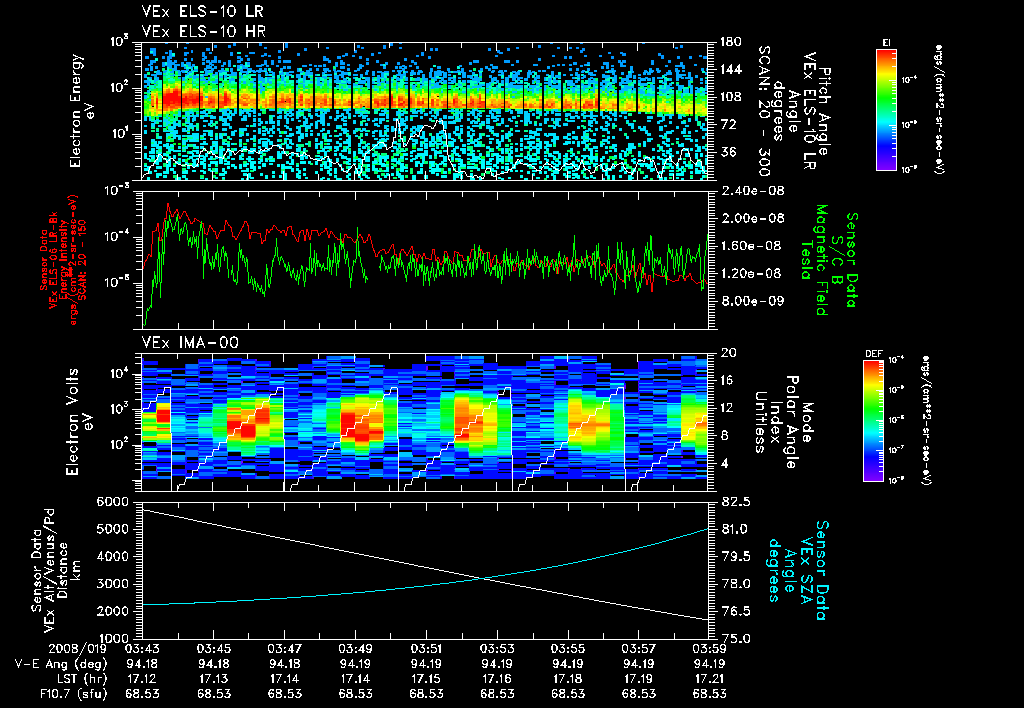Image resolution: width=1024 pixels, height=708 pixels.
Task: Click the time label "03:55"
Action: pyautogui.click(x=568, y=649)
